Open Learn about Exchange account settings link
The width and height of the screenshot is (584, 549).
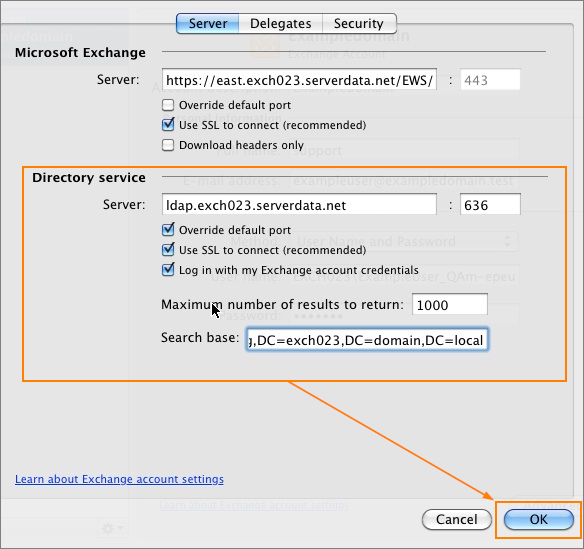(119, 479)
